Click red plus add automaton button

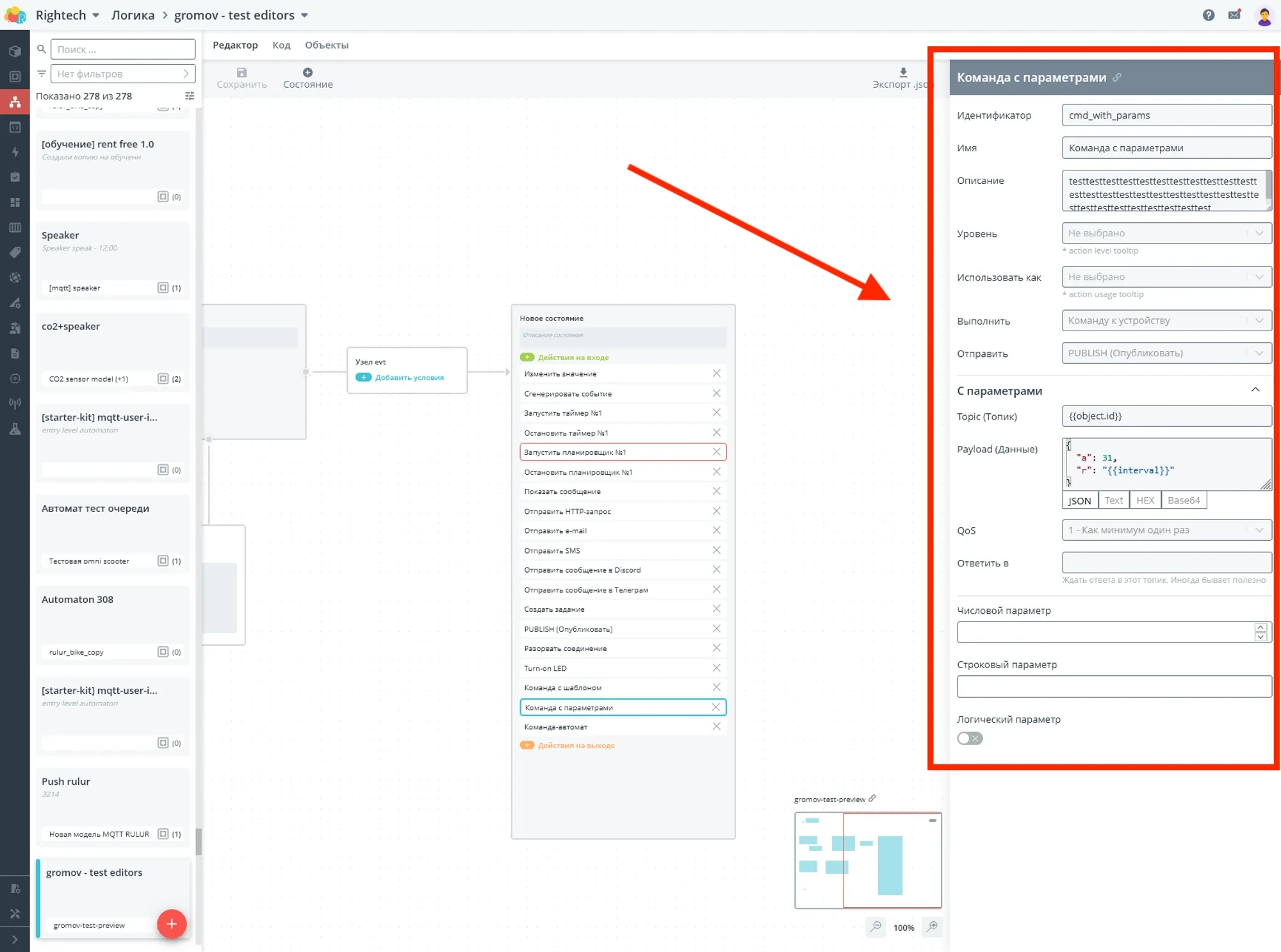click(172, 923)
